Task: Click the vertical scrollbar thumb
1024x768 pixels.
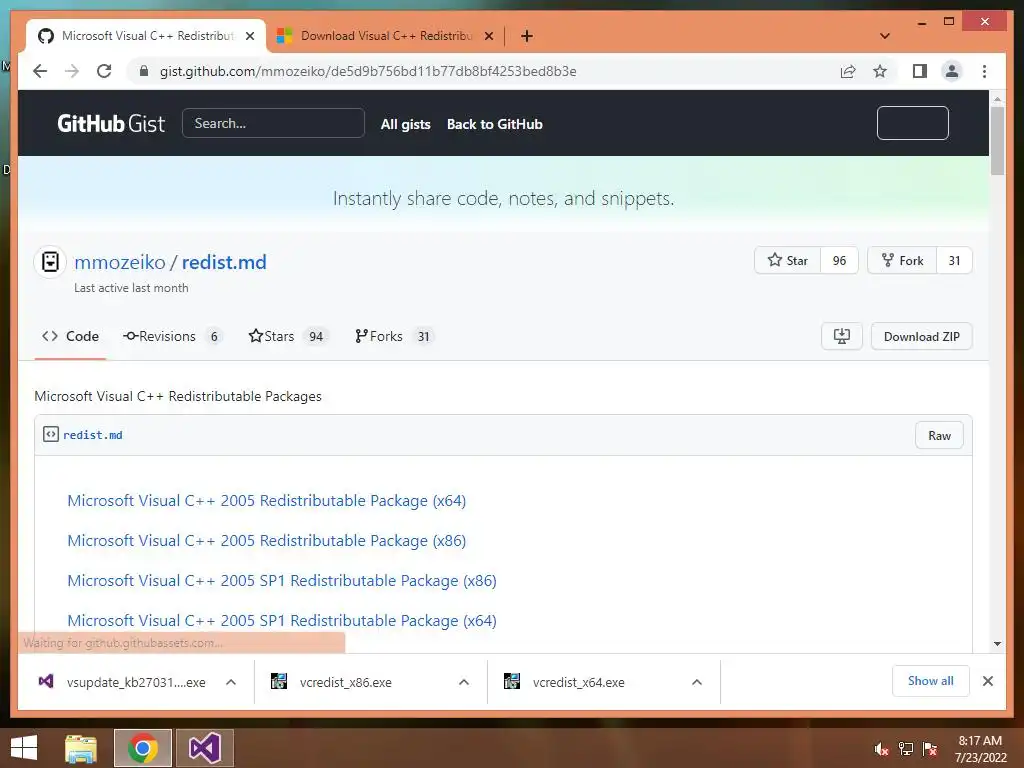Action: 997,141
